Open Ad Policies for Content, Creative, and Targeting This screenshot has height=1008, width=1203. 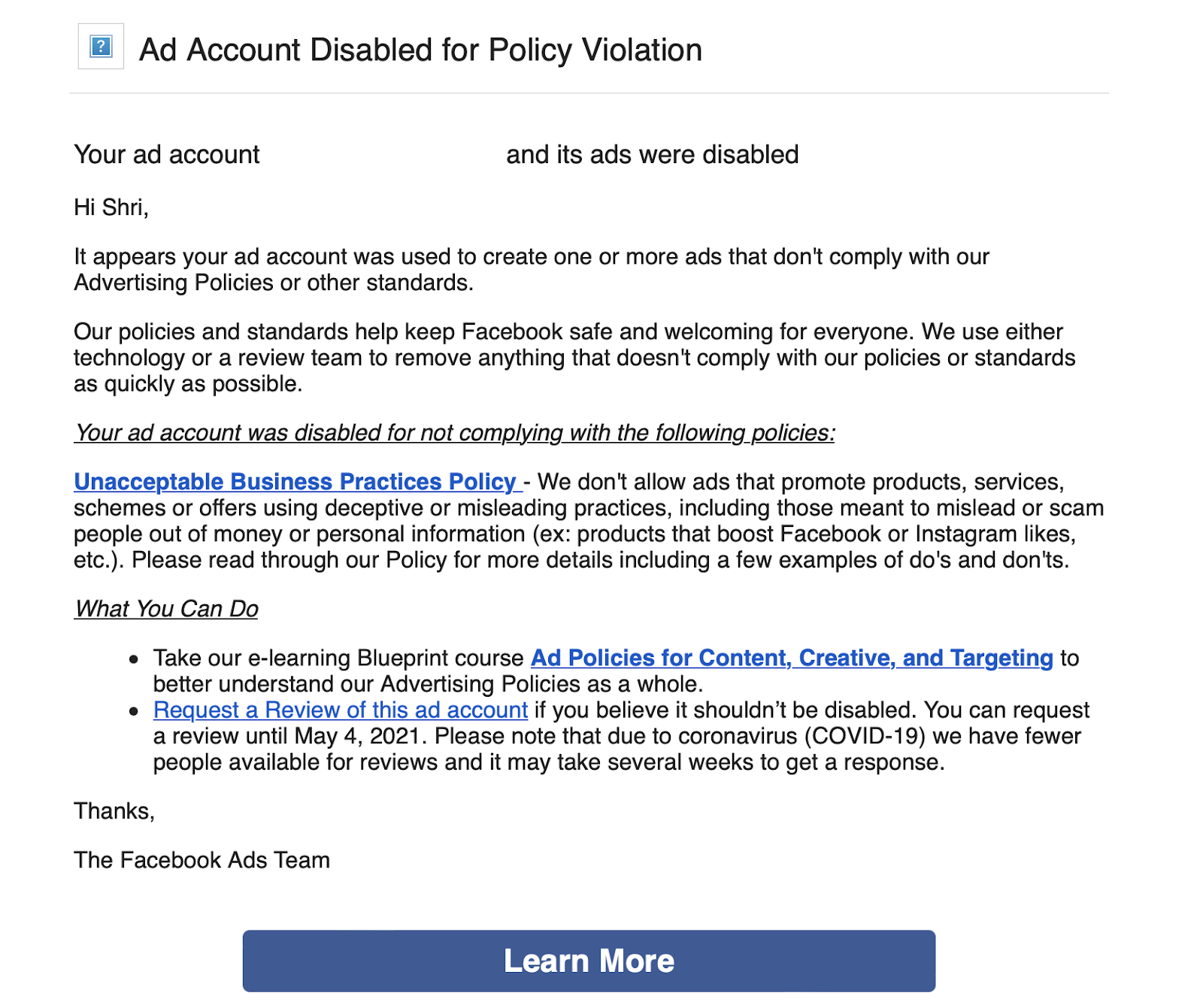[x=792, y=658]
